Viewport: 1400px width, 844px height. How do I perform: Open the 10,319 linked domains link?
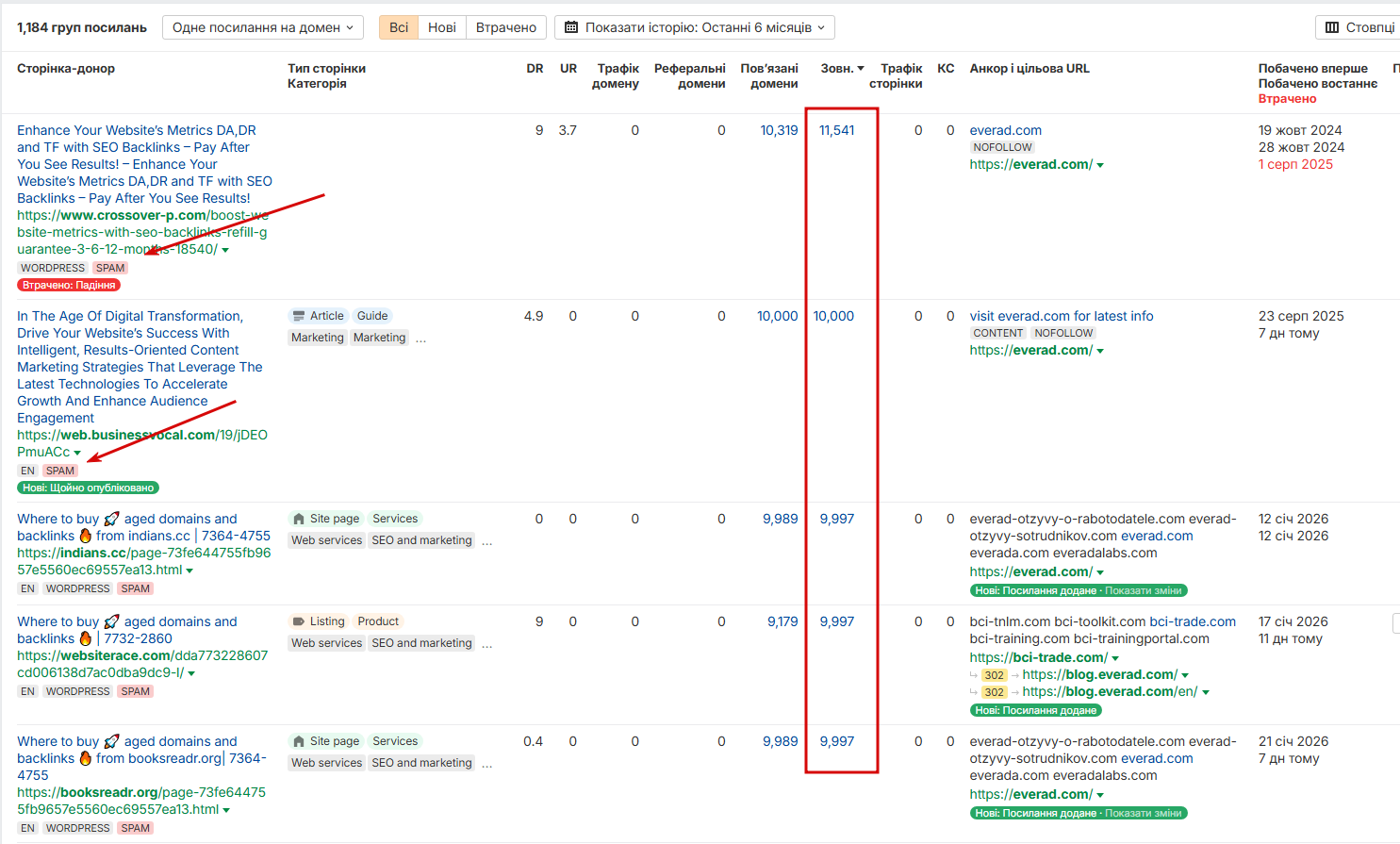779,130
